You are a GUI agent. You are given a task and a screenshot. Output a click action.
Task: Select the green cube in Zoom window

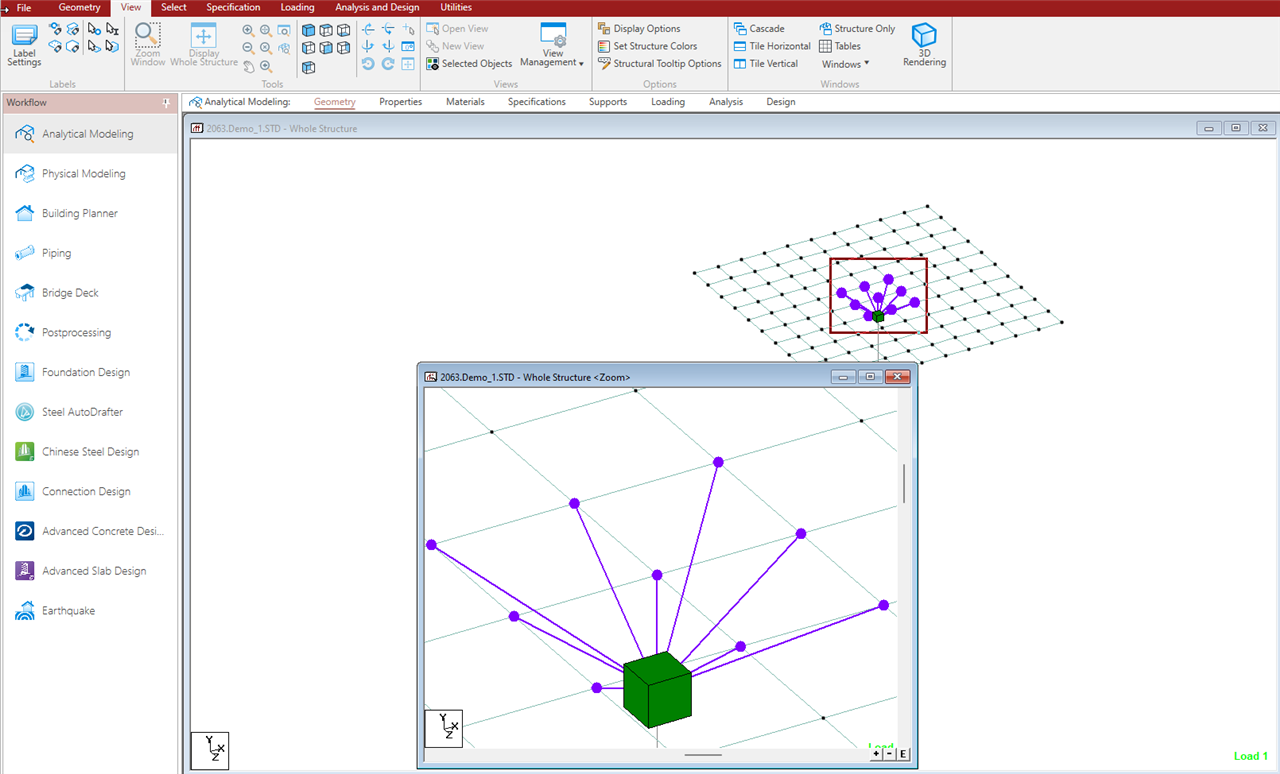657,690
